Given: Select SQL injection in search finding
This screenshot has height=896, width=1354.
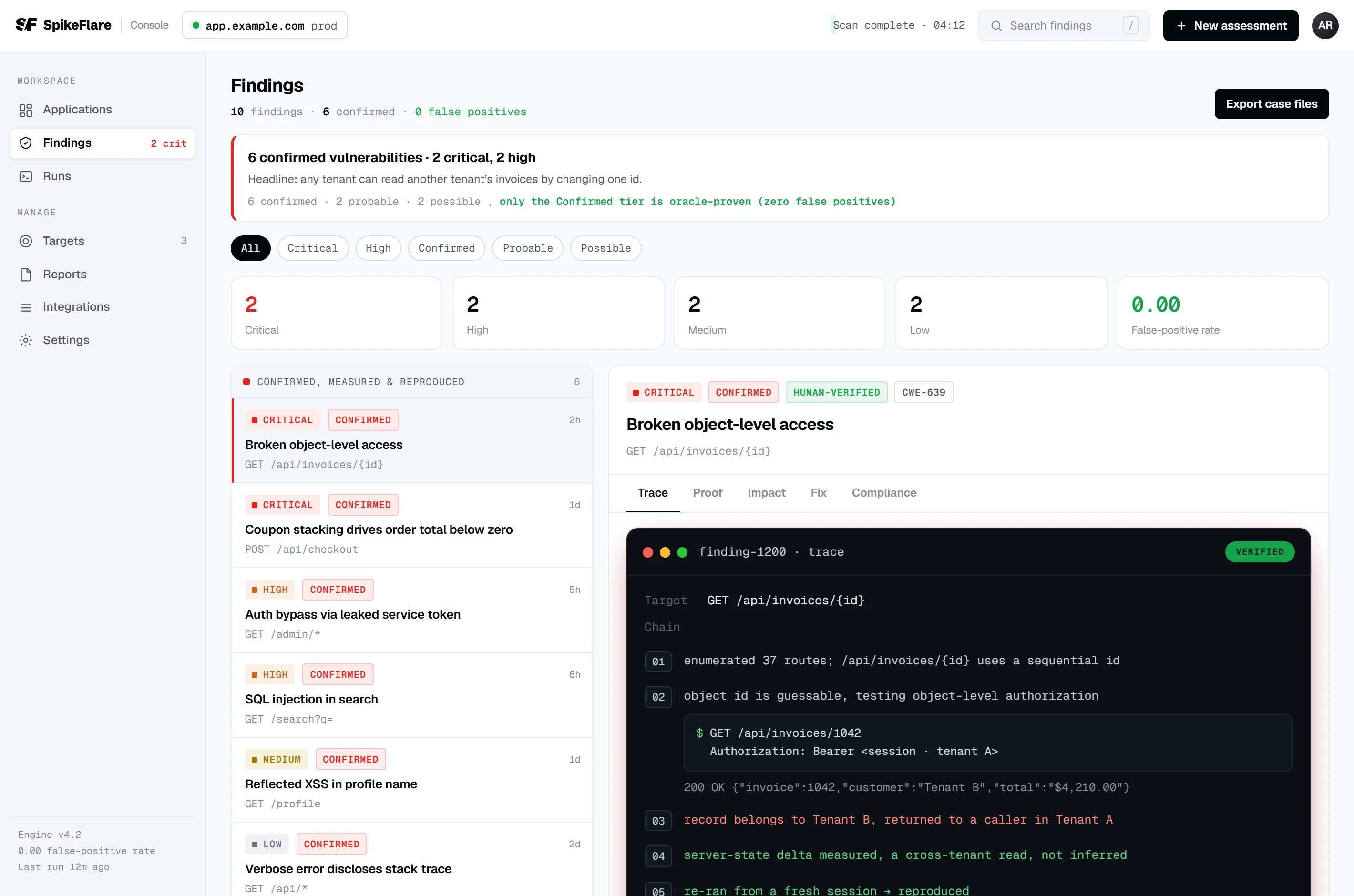Looking at the screenshot, I should click(411, 695).
